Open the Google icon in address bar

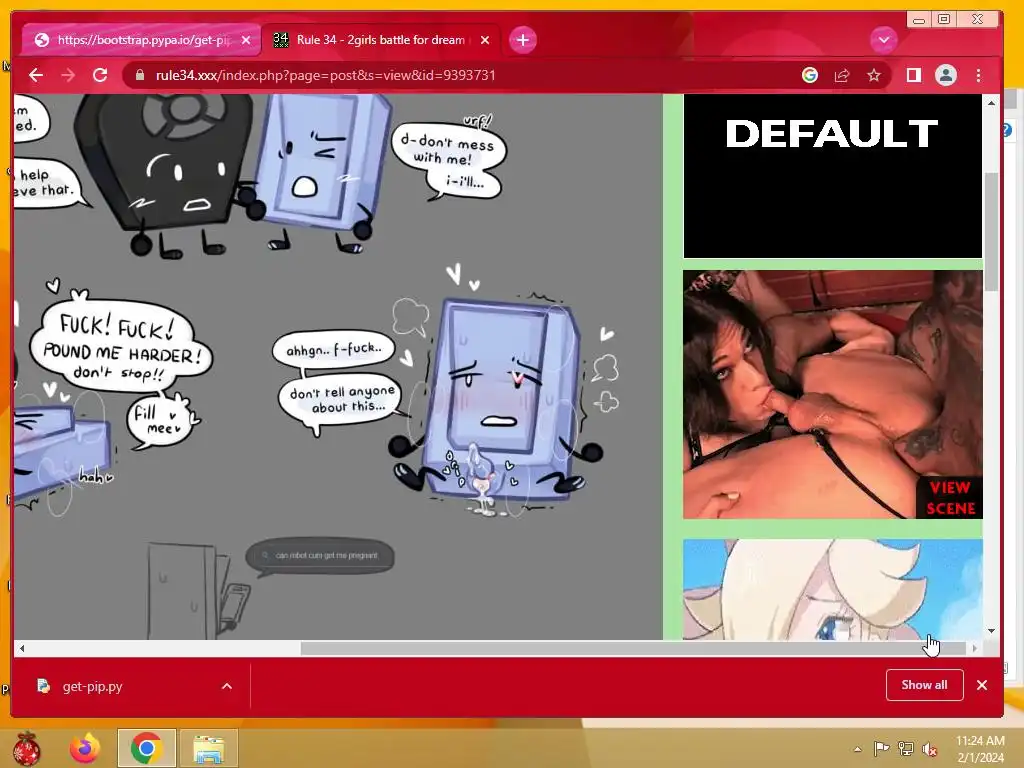point(810,75)
